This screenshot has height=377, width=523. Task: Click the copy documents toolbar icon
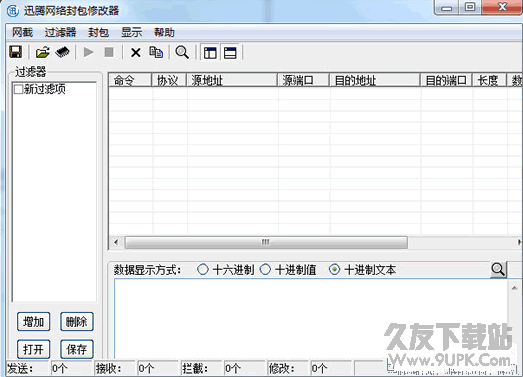(156, 52)
